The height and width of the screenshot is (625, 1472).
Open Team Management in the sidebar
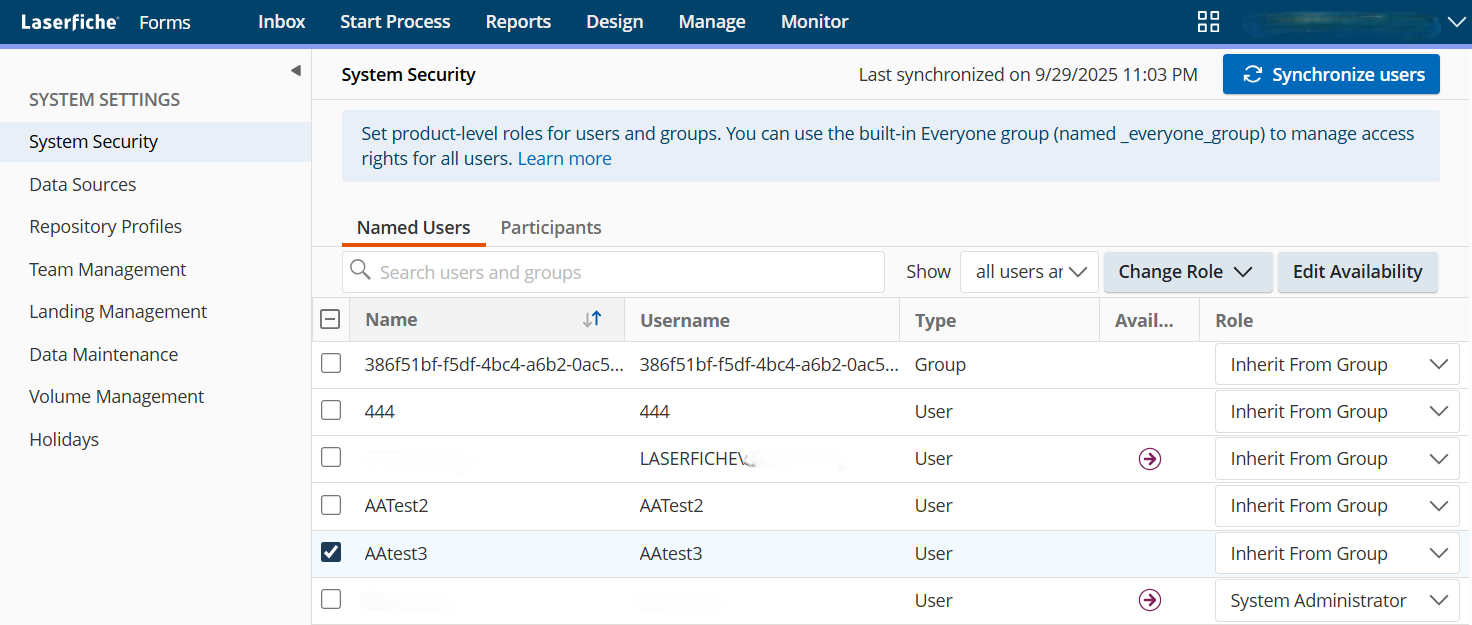coord(108,270)
